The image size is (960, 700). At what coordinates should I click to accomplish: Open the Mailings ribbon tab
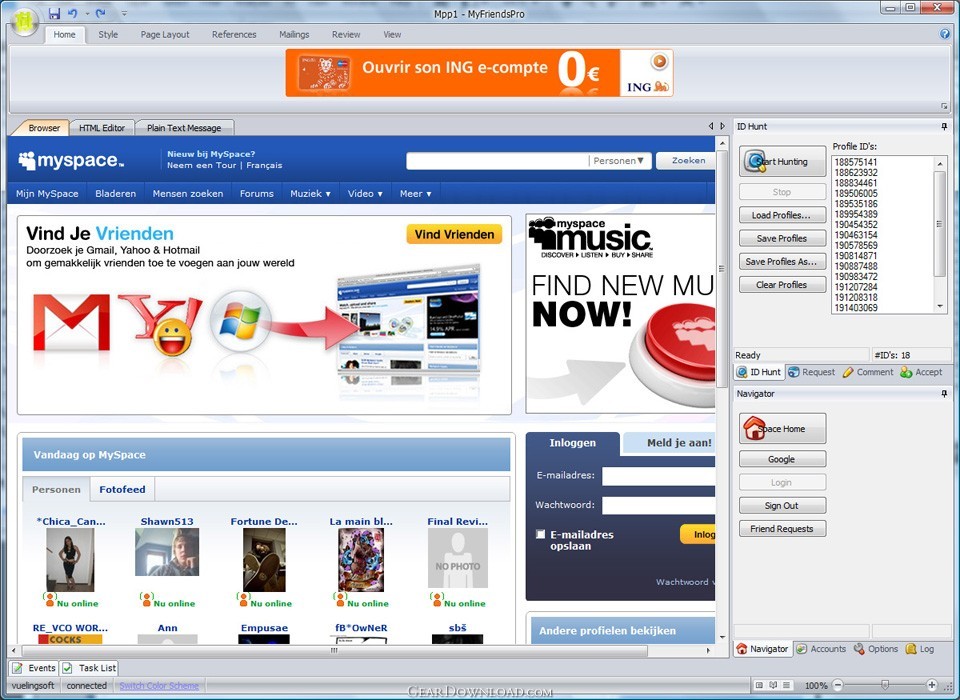(x=294, y=34)
